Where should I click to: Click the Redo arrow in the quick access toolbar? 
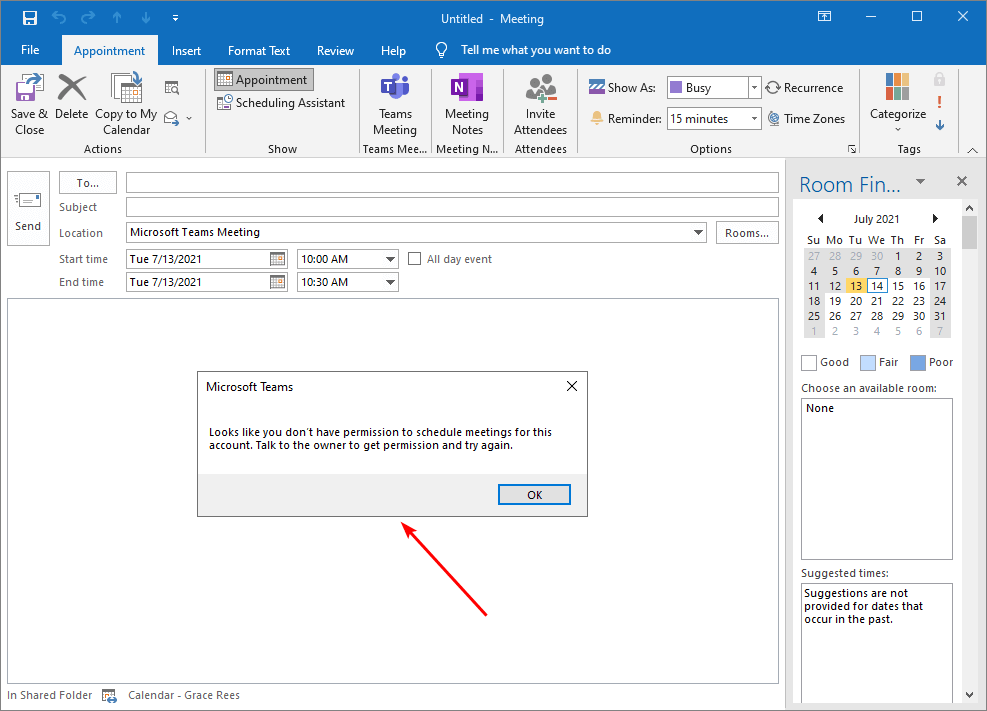tap(88, 18)
